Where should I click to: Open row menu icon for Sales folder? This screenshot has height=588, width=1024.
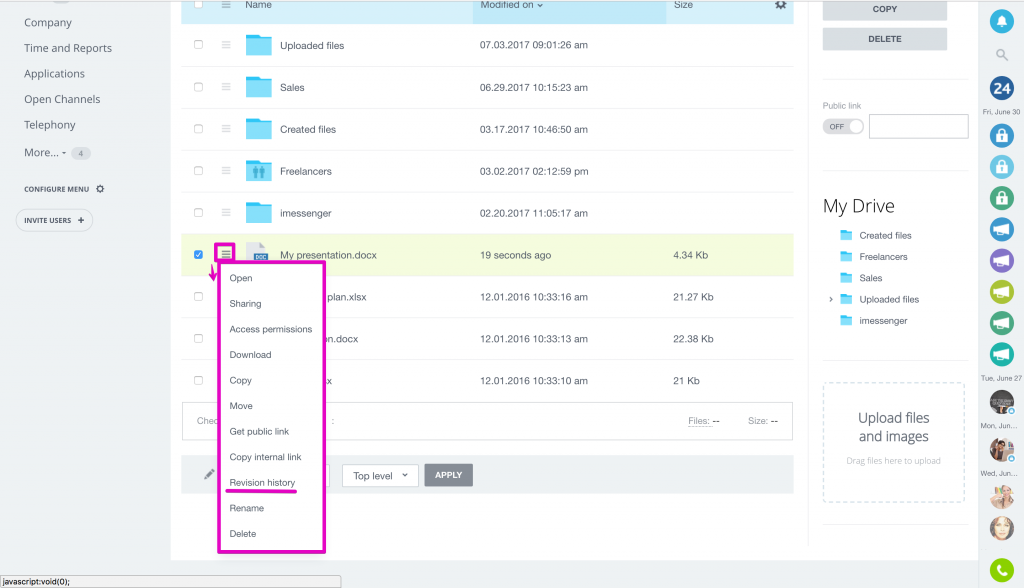(x=226, y=87)
